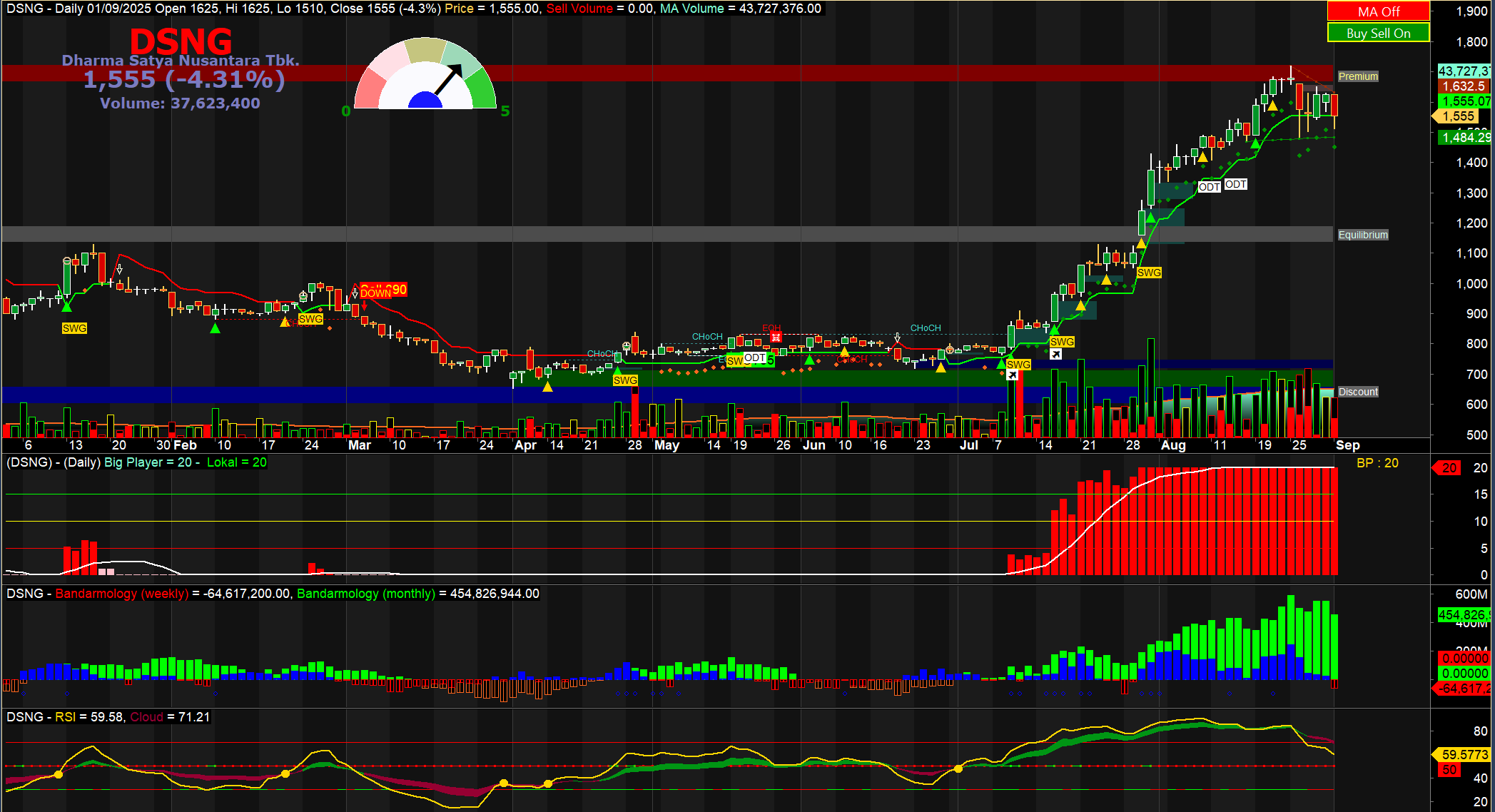
Task: Click the airplane icon below July SWG label near 800
Action: 1056,354
